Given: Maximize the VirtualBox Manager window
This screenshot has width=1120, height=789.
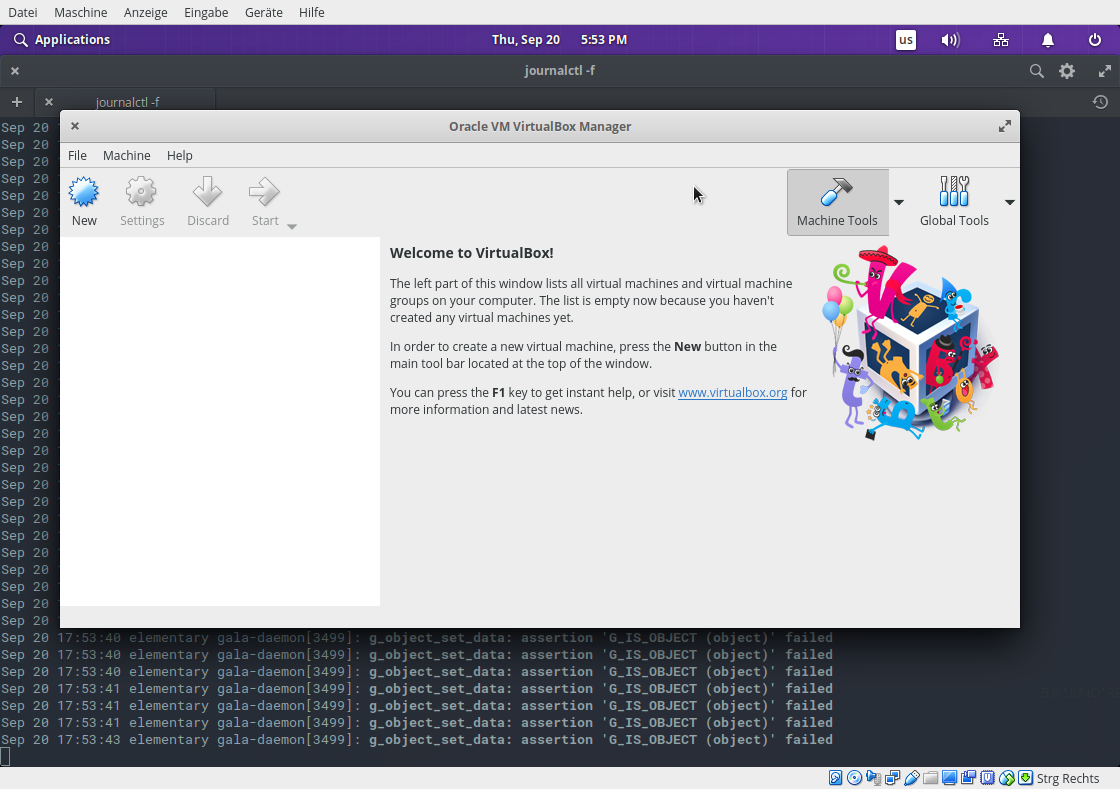Looking at the screenshot, I should pyautogui.click(x=1004, y=126).
